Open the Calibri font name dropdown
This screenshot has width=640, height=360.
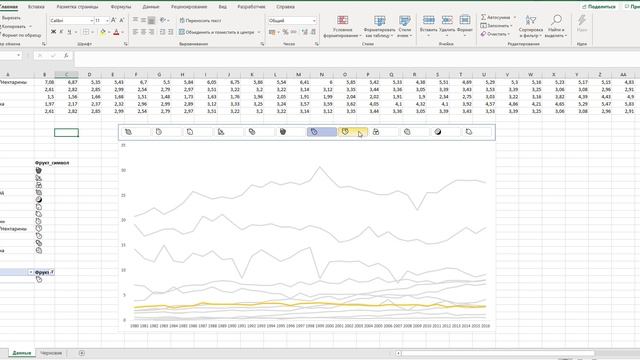pos(91,20)
